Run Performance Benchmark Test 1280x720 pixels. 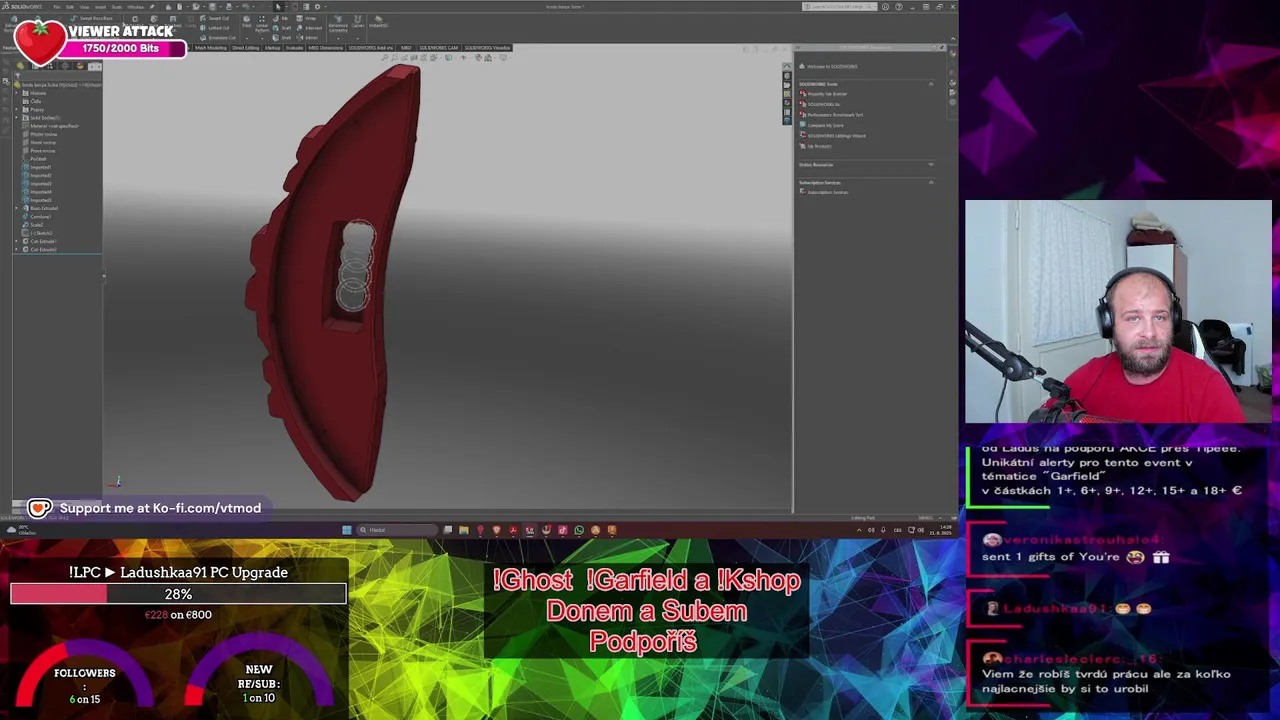click(831, 115)
